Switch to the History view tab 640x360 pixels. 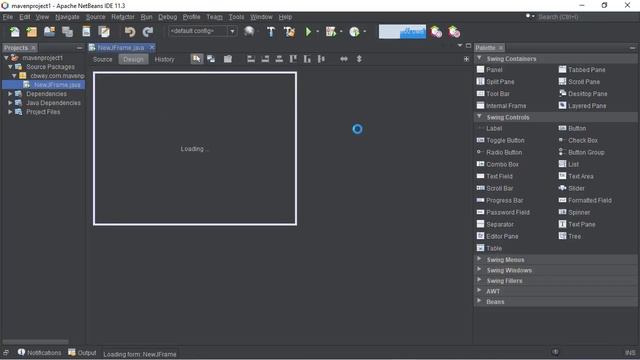click(x=164, y=59)
